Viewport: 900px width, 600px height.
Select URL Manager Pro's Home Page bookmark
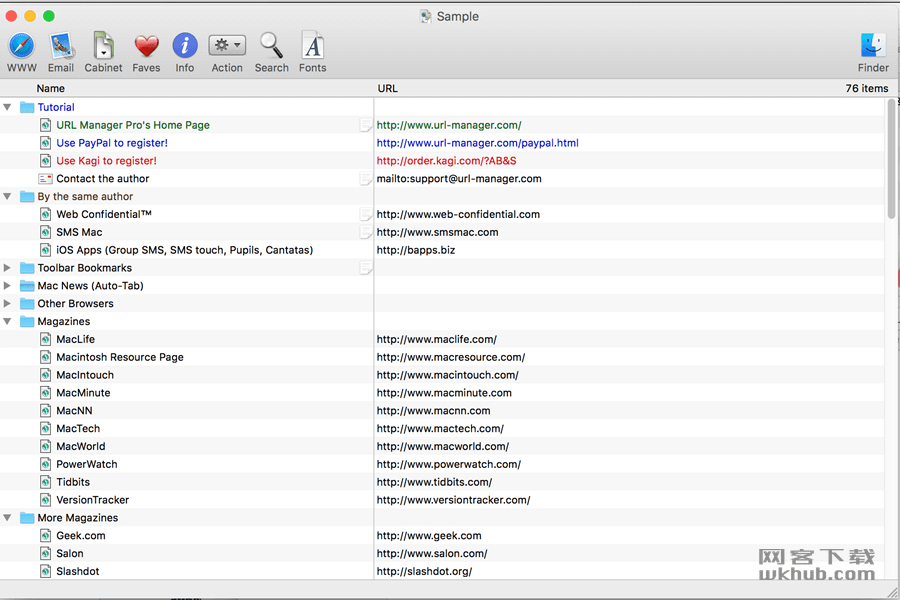click(x=133, y=125)
